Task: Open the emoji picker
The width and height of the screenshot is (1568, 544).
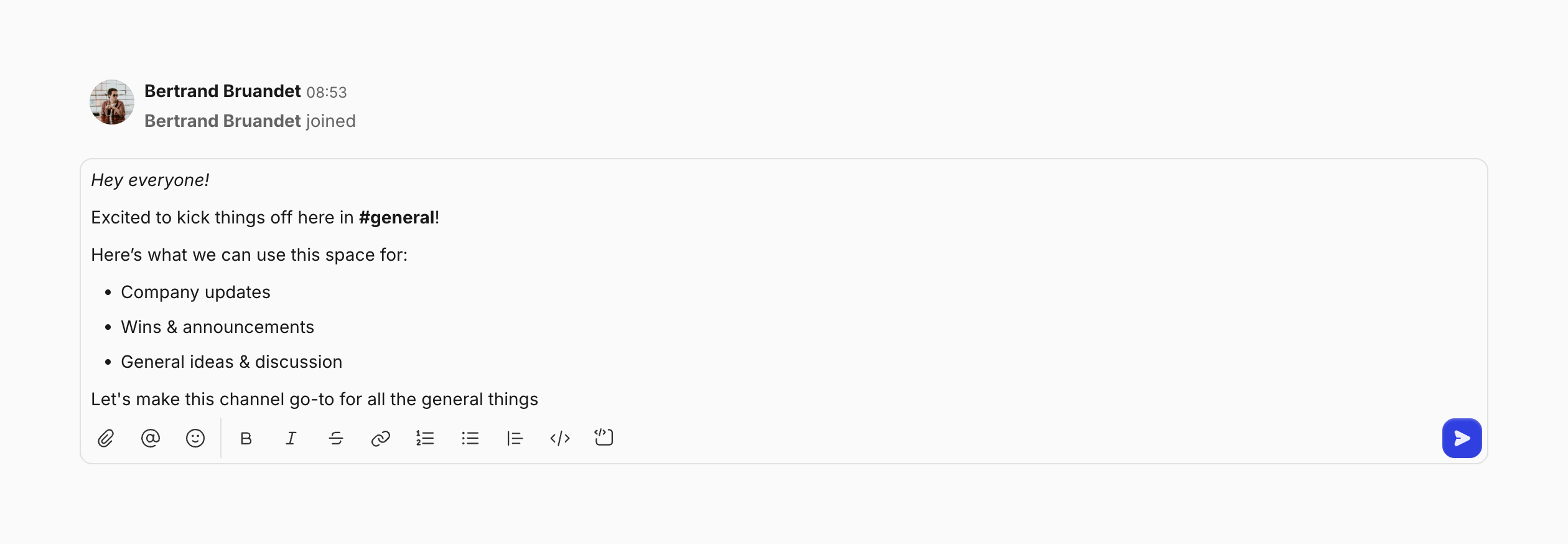Action: [195, 439]
